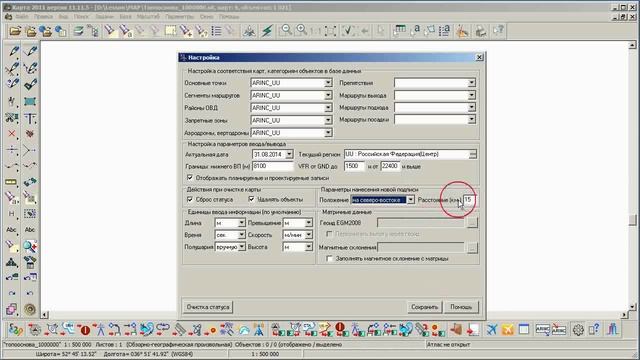Viewport: 640px width, 360px height.
Task: Expand the 'Положение' dropdown showing 'на северо-востоке'
Action: [x=411, y=200]
